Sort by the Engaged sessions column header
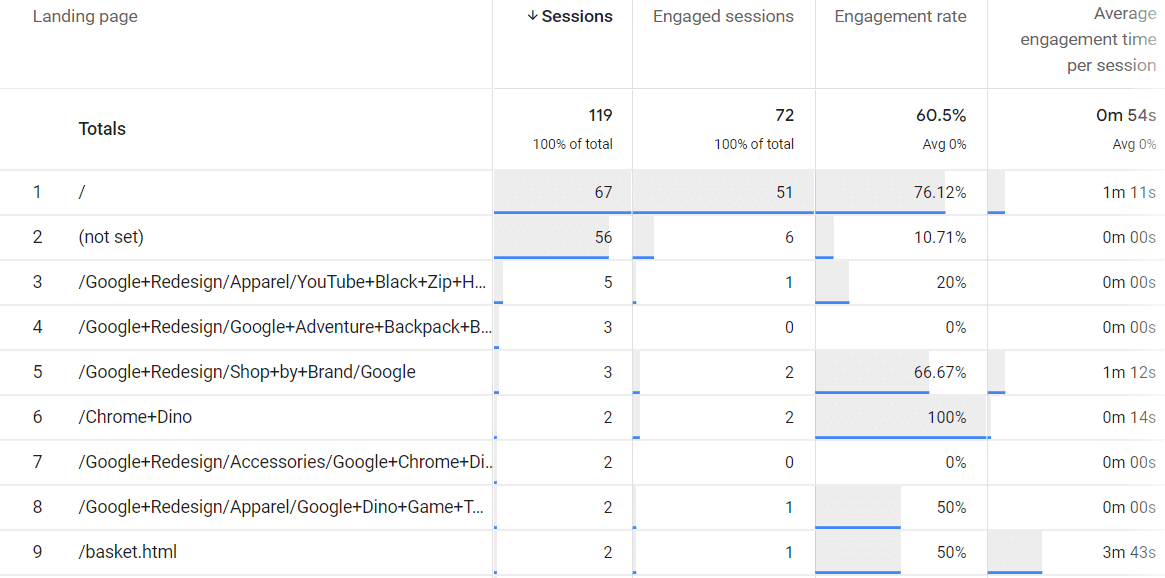1165x578 pixels. pyautogui.click(x=722, y=16)
